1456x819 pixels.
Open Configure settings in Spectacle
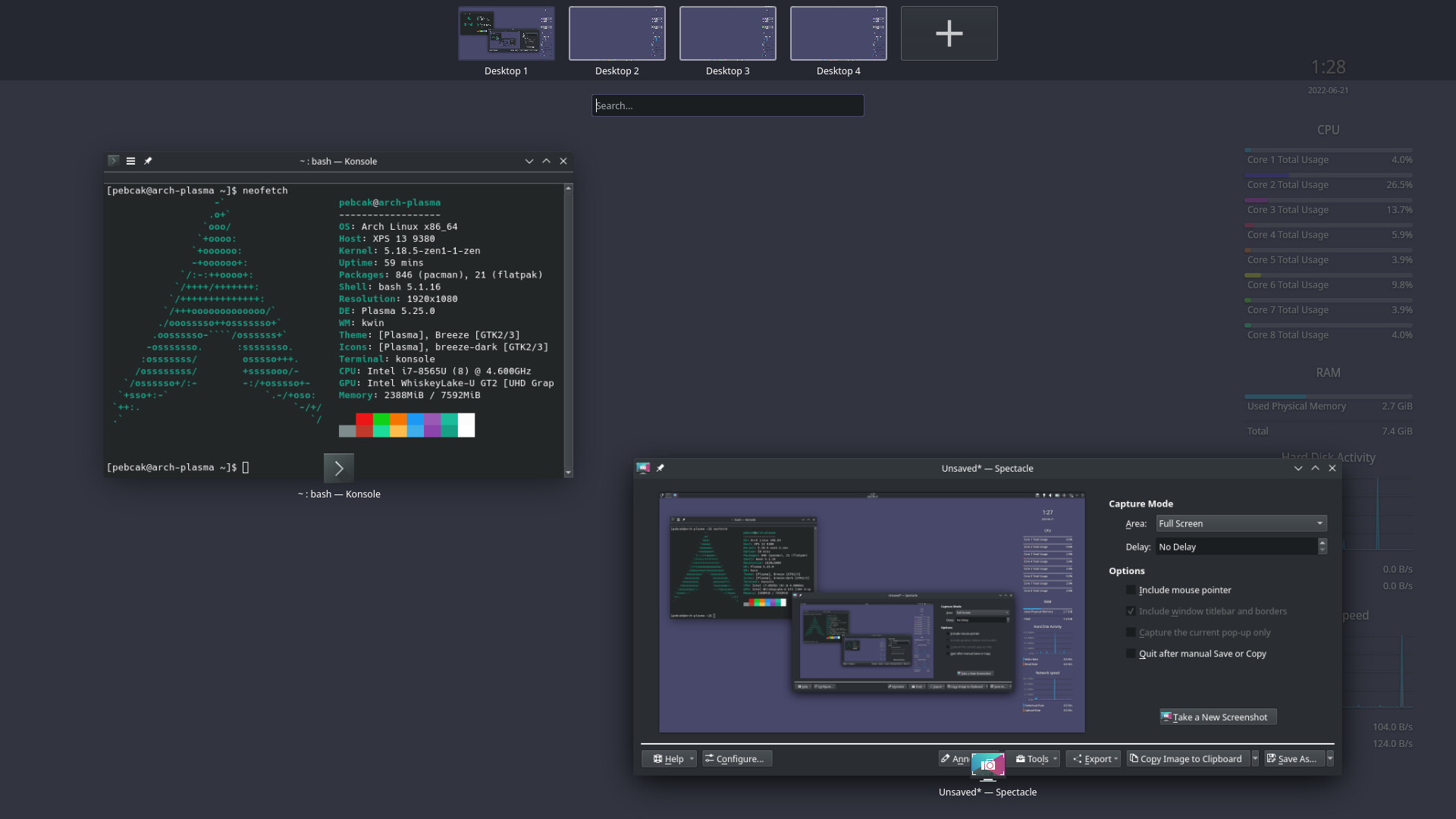pyautogui.click(x=737, y=758)
